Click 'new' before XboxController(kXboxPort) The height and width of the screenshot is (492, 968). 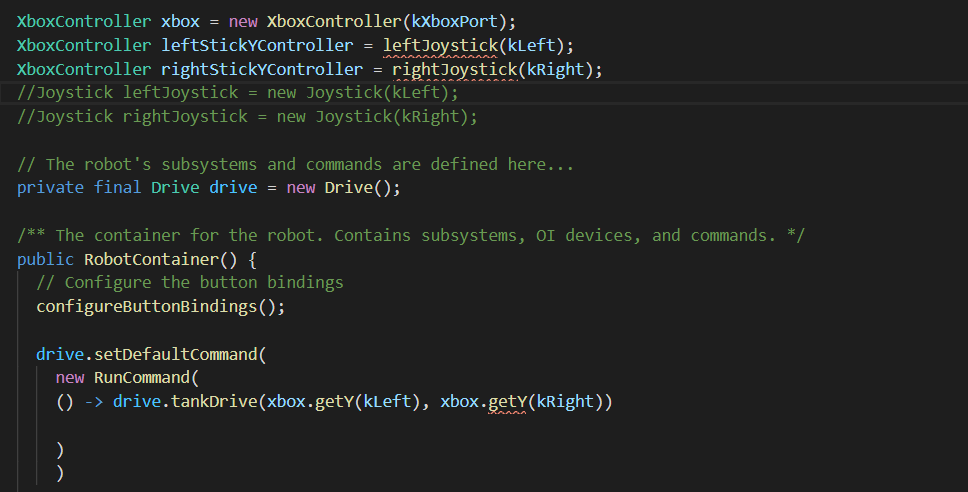[243, 22]
